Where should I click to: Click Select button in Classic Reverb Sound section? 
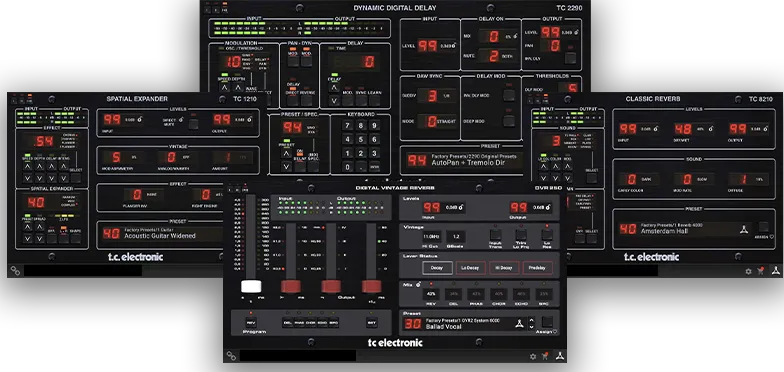coord(592,178)
